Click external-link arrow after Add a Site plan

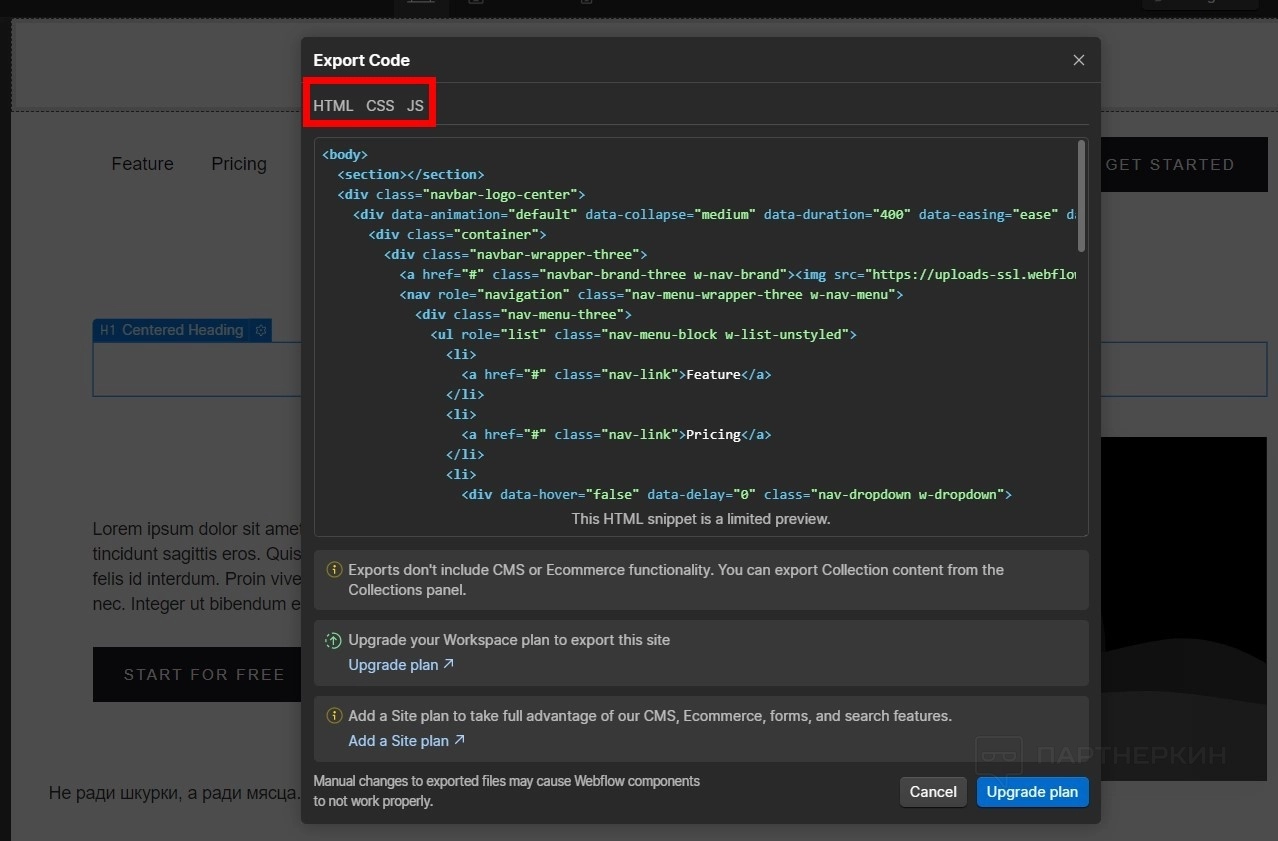click(x=459, y=741)
